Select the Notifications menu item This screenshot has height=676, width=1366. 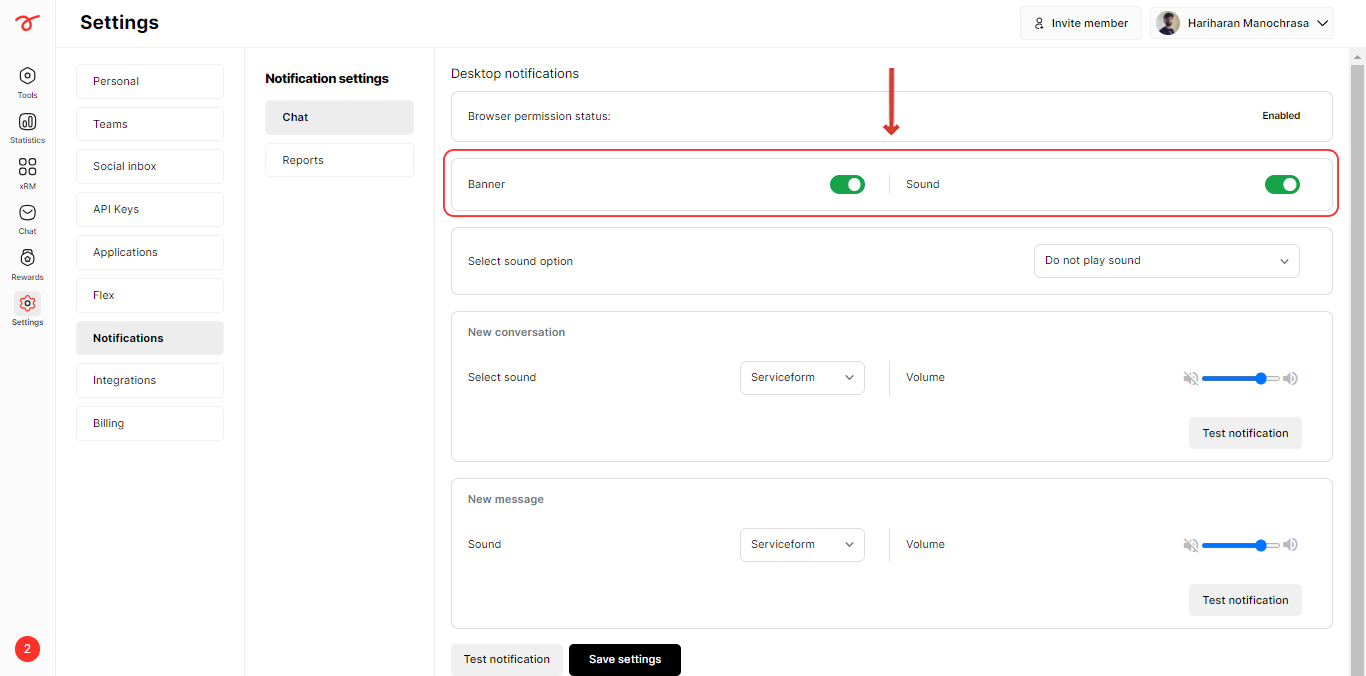[x=150, y=338]
